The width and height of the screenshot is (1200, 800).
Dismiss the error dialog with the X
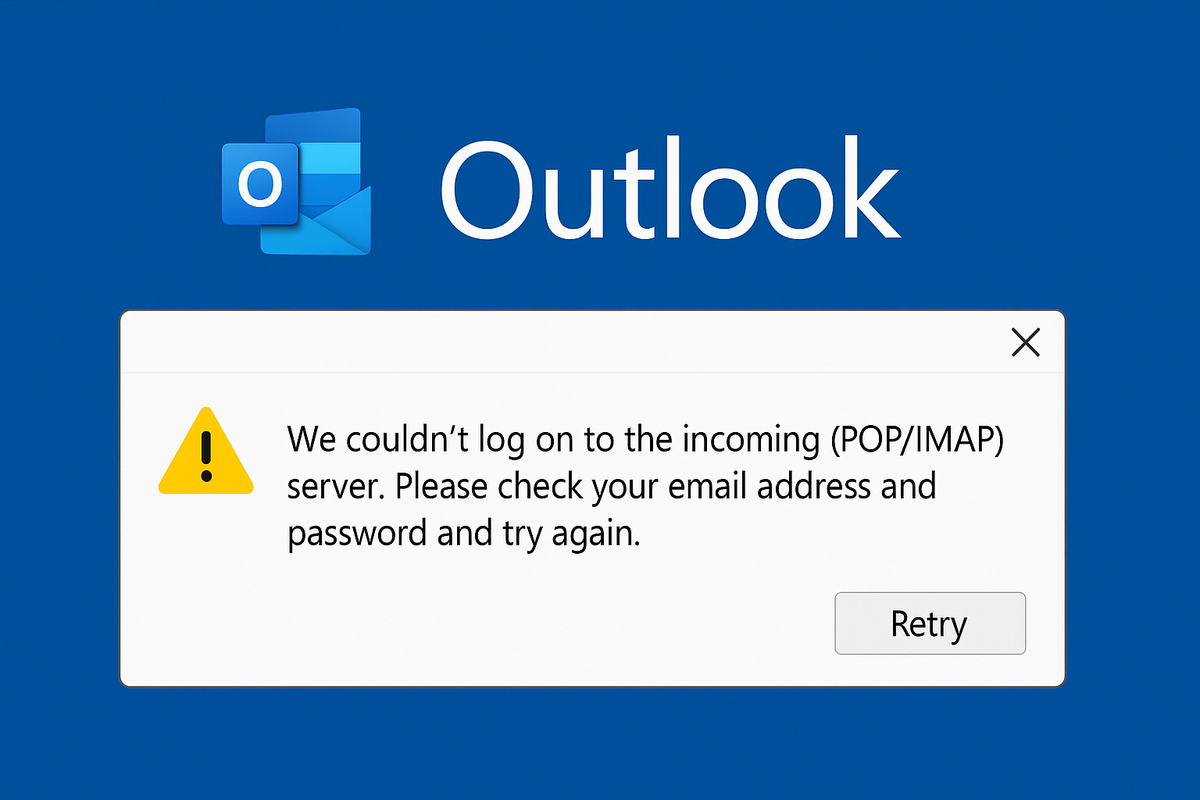point(1025,342)
